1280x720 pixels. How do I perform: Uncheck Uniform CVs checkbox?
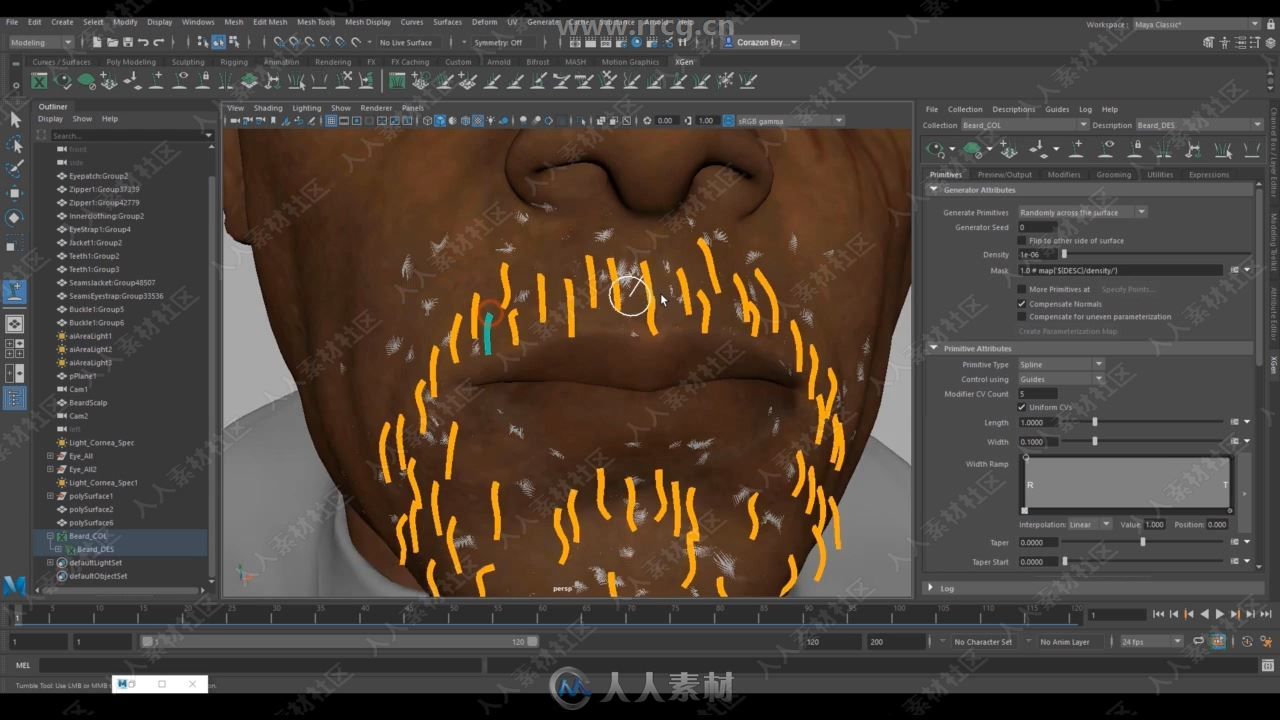coord(1021,407)
